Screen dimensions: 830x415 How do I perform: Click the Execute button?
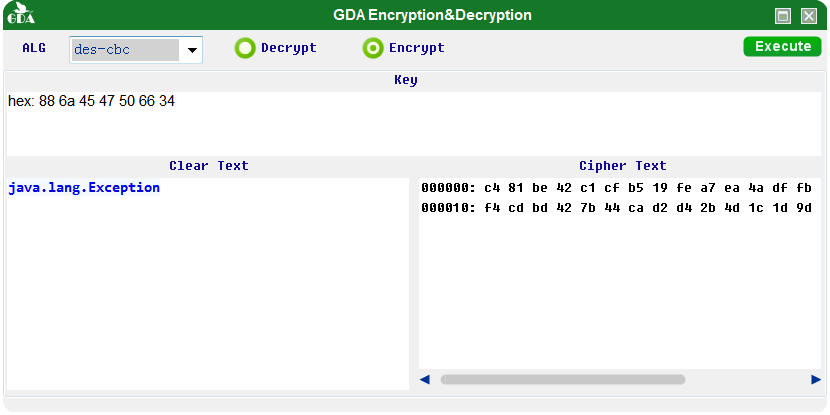pos(782,47)
